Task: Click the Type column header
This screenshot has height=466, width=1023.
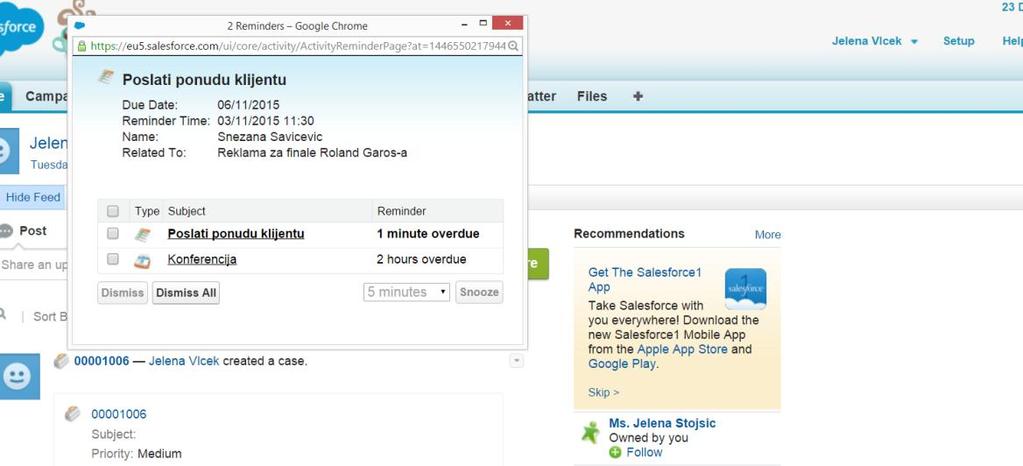Action: 147,211
